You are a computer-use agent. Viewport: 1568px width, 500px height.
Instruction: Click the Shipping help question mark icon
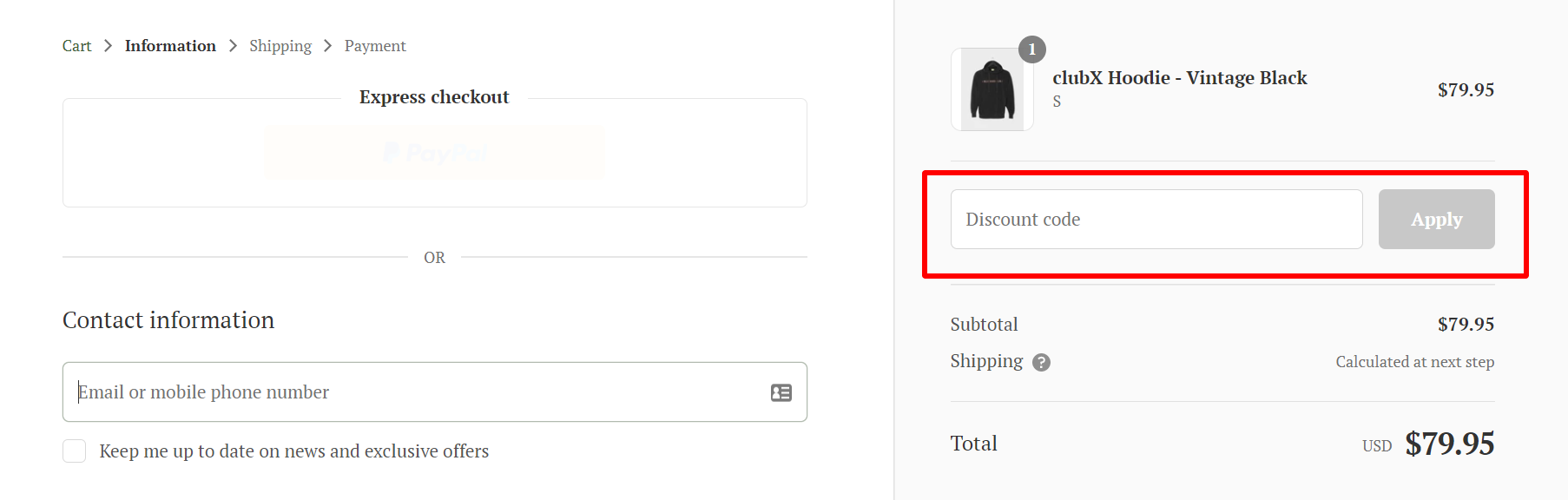(1041, 363)
